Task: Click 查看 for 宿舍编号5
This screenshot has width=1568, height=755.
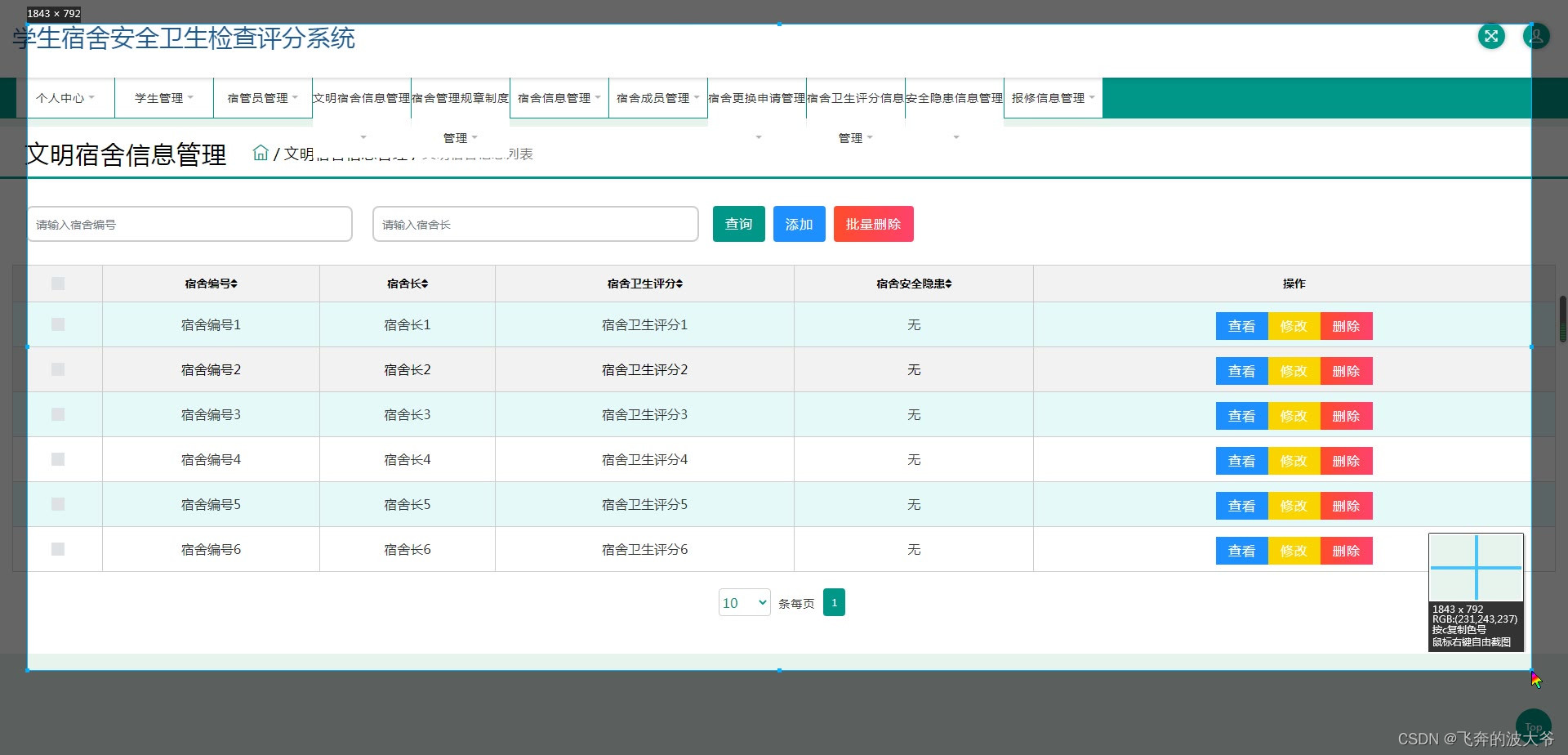Action: click(1242, 506)
